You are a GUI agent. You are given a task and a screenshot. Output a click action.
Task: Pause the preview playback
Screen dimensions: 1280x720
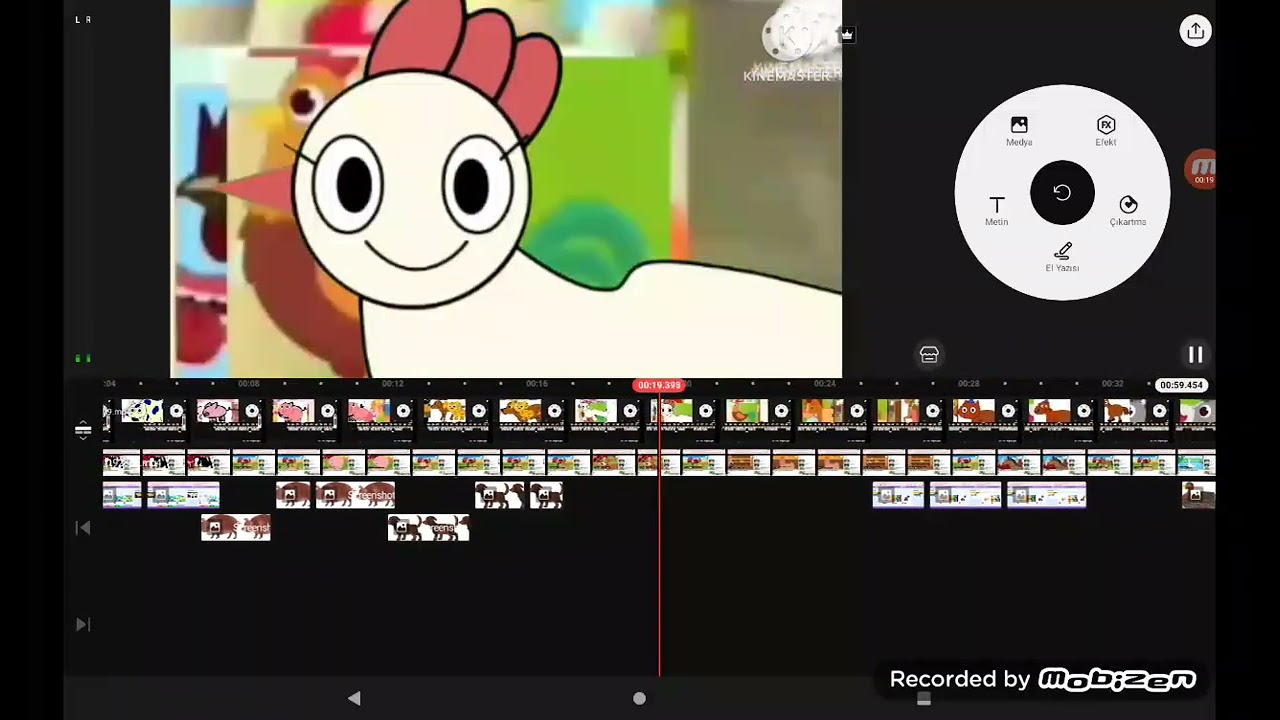click(1195, 354)
